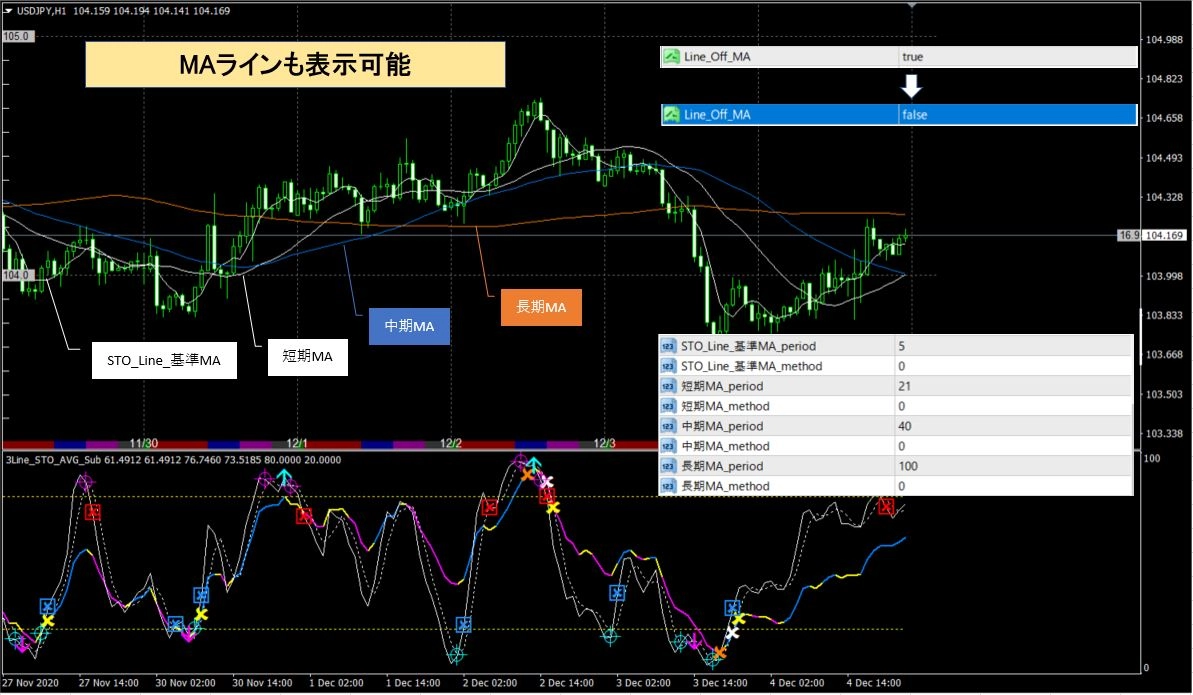Edit the value 40 of 中期MA_period
This screenshot has height=695, width=1193.
[x=905, y=426]
